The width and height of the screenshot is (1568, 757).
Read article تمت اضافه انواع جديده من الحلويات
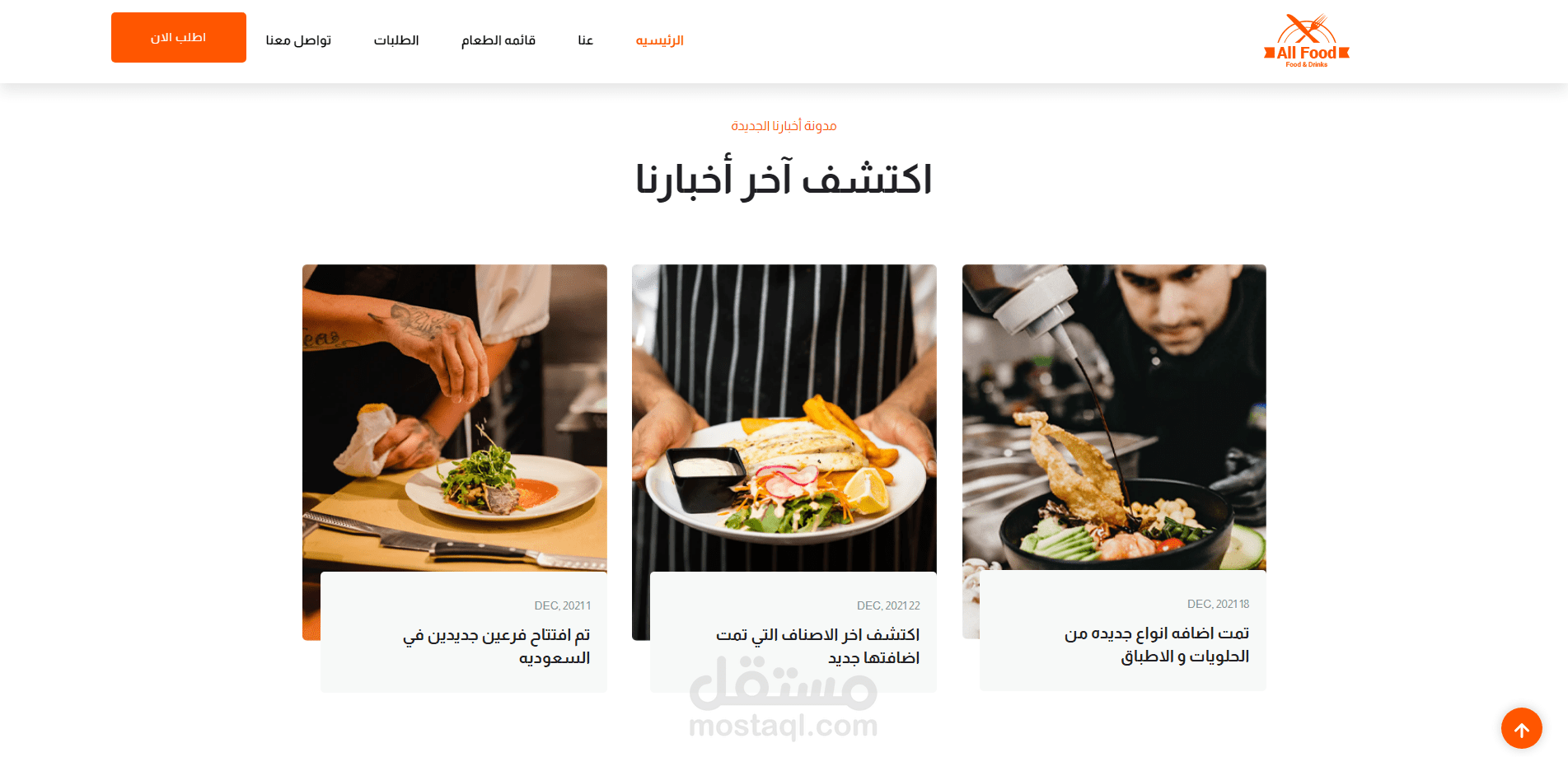pos(1156,645)
